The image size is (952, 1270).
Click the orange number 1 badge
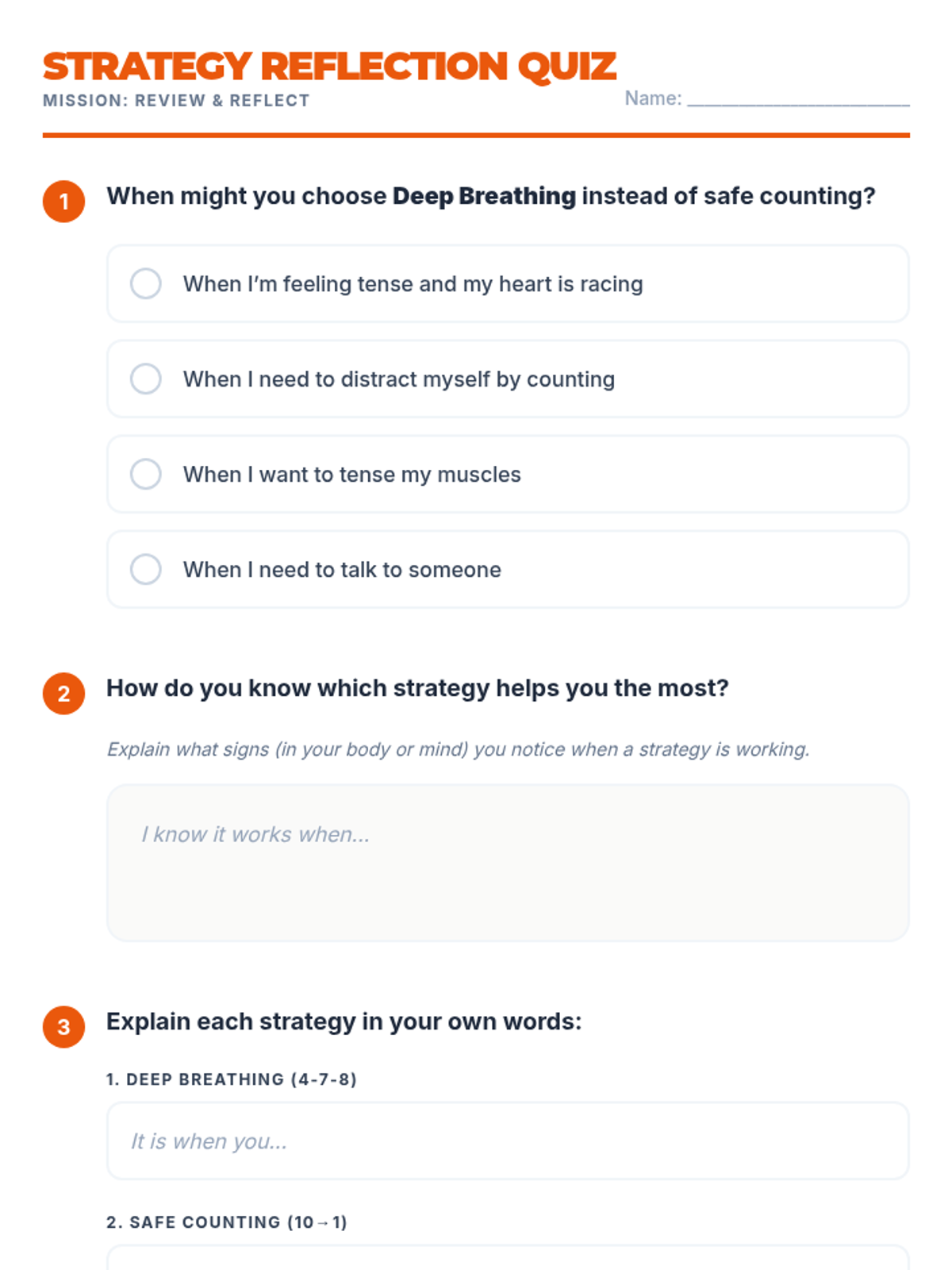click(63, 202)
